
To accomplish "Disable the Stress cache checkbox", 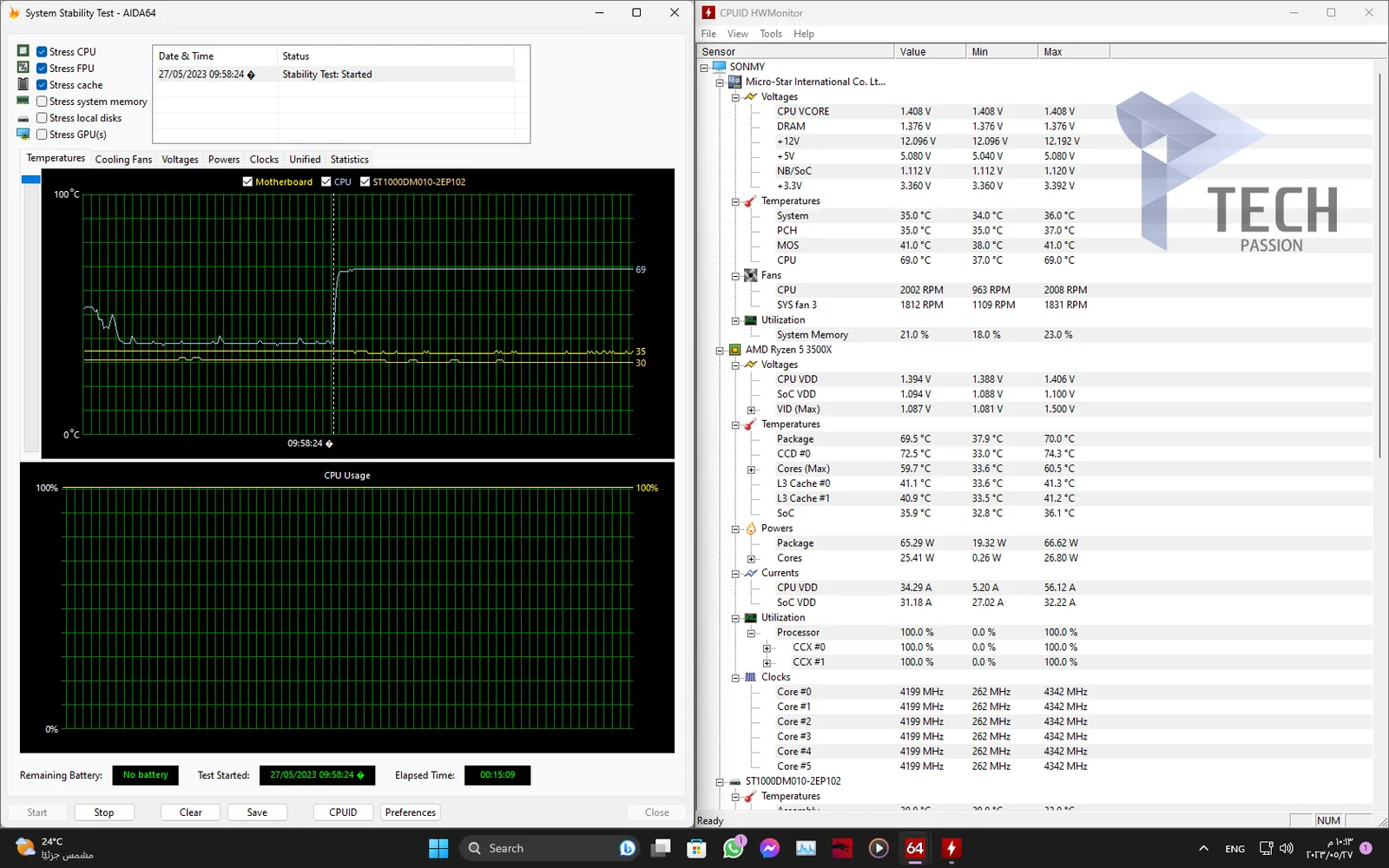I will pos(42,85).
